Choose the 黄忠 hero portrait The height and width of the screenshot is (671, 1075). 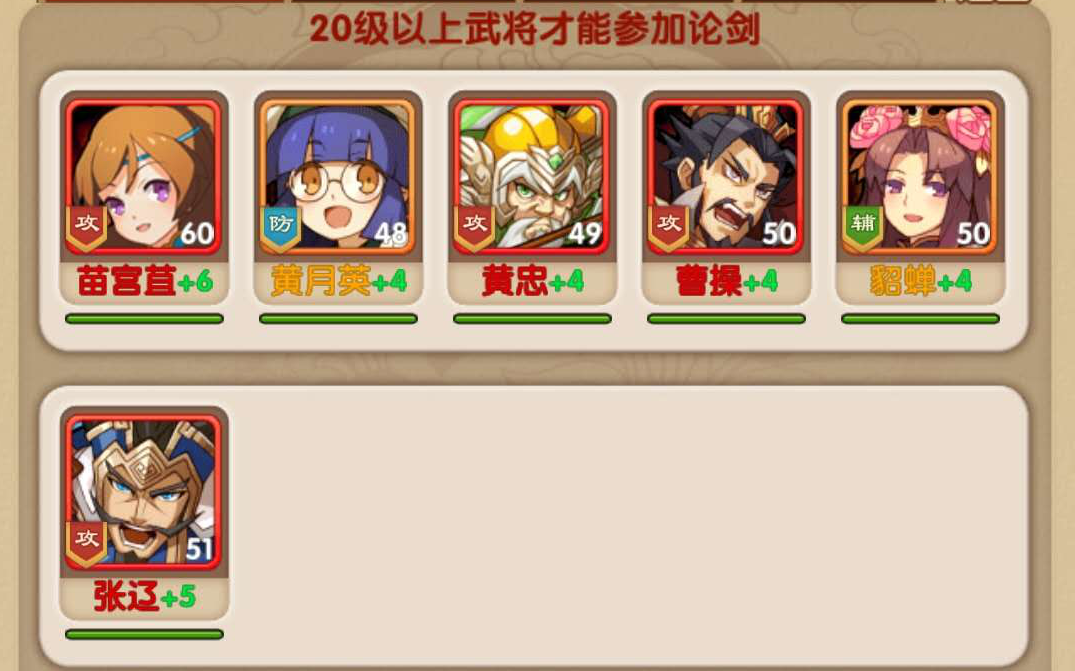(532, 176)
